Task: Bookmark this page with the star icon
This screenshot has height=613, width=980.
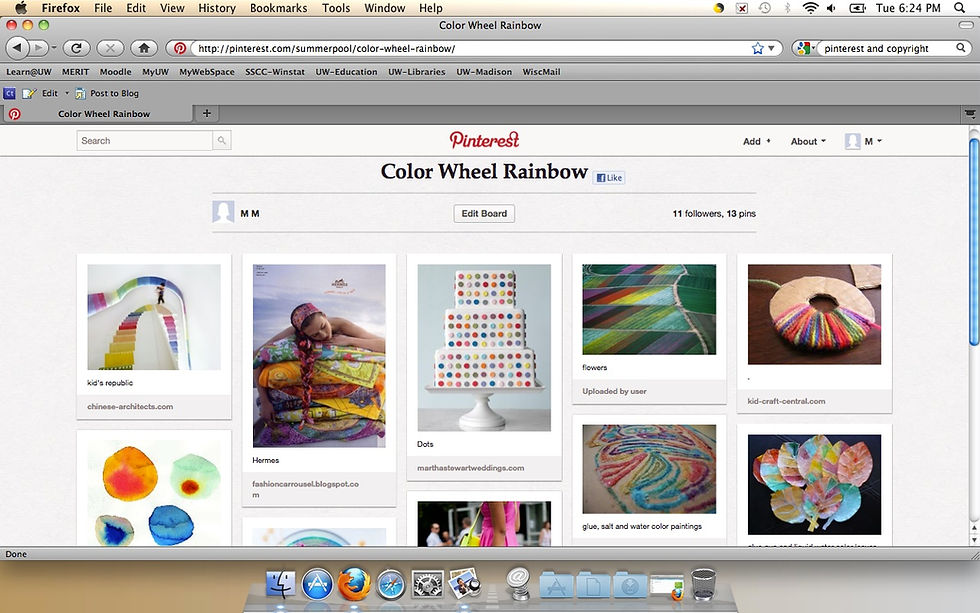Action: pyautogui.click(x=758, y=48)
